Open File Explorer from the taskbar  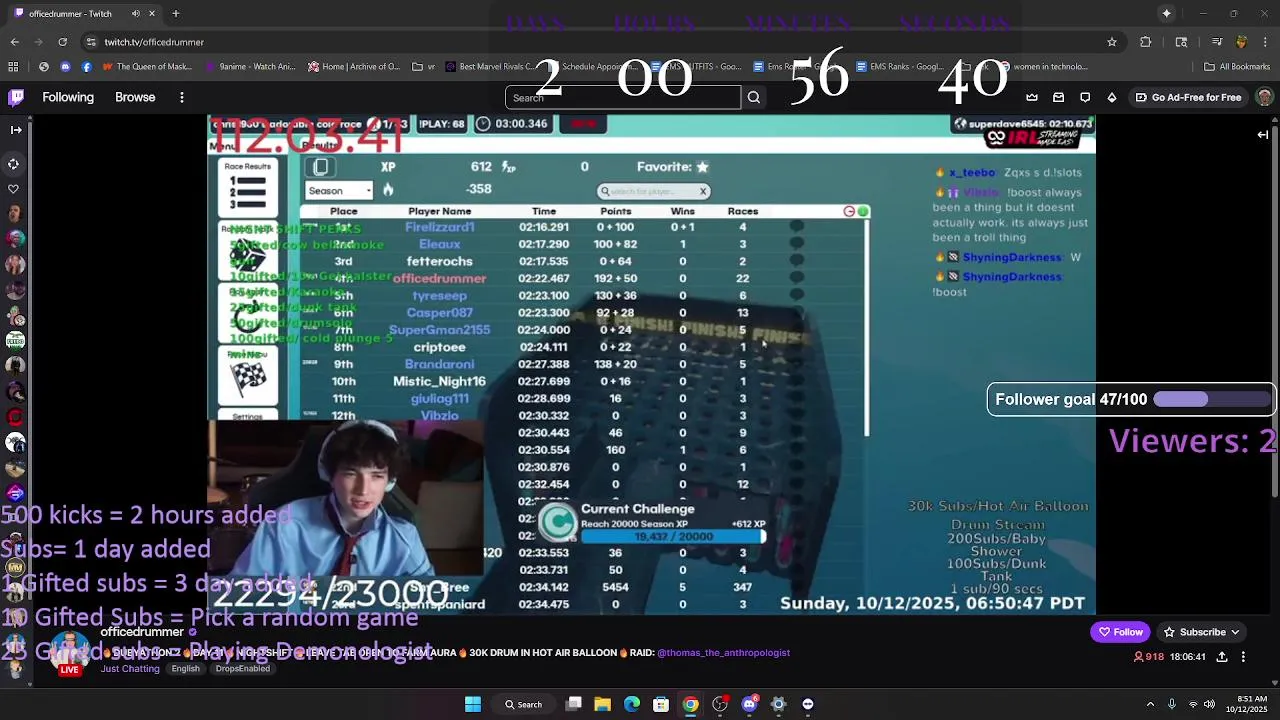[x=603, y=704]
